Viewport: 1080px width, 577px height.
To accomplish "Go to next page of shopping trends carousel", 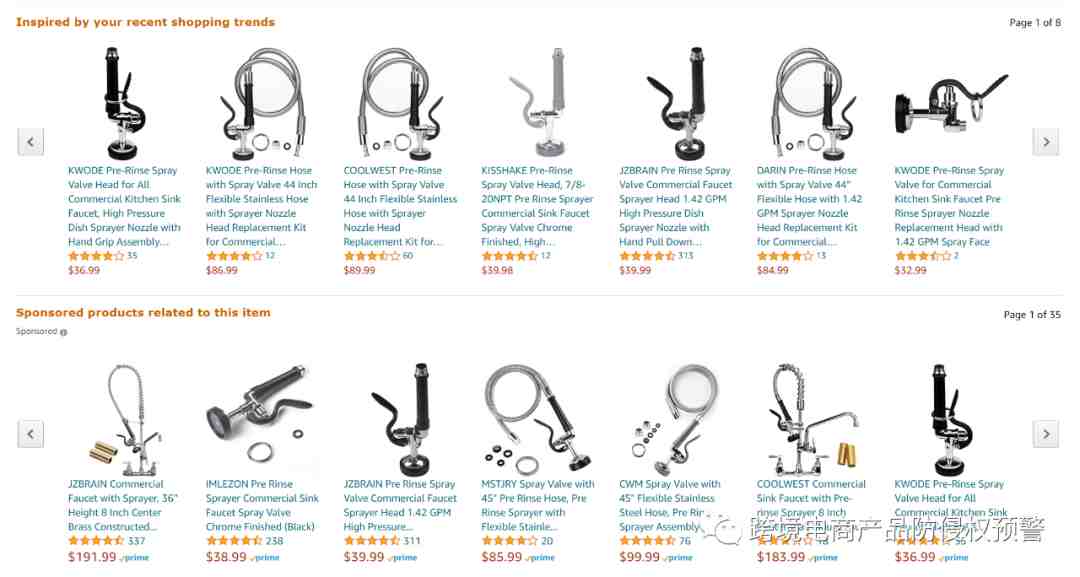I will pos(1046,142).
